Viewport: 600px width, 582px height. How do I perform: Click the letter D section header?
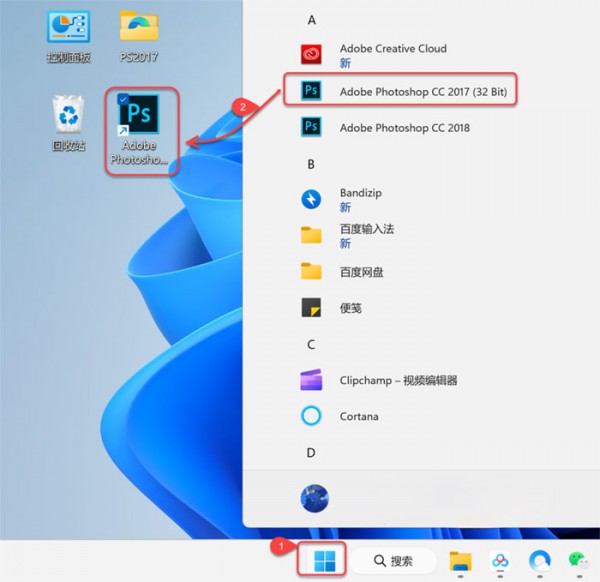click(x=311, y=453)
